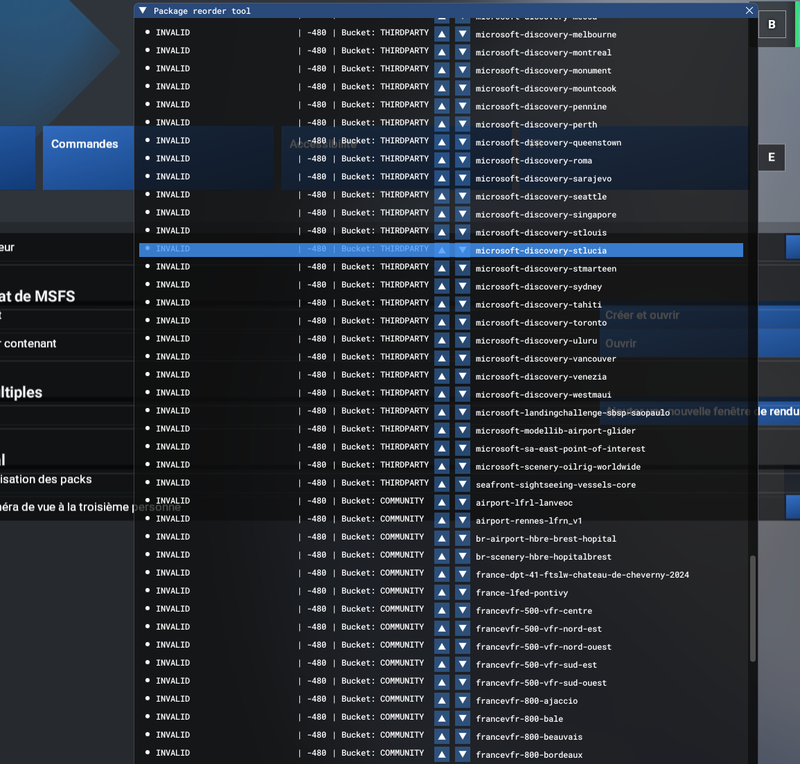Image resolution: width=800 pixels, height=764 pixels.
Task: Move microsoft-discovery-sydney up one row
Action: point(442,286)
